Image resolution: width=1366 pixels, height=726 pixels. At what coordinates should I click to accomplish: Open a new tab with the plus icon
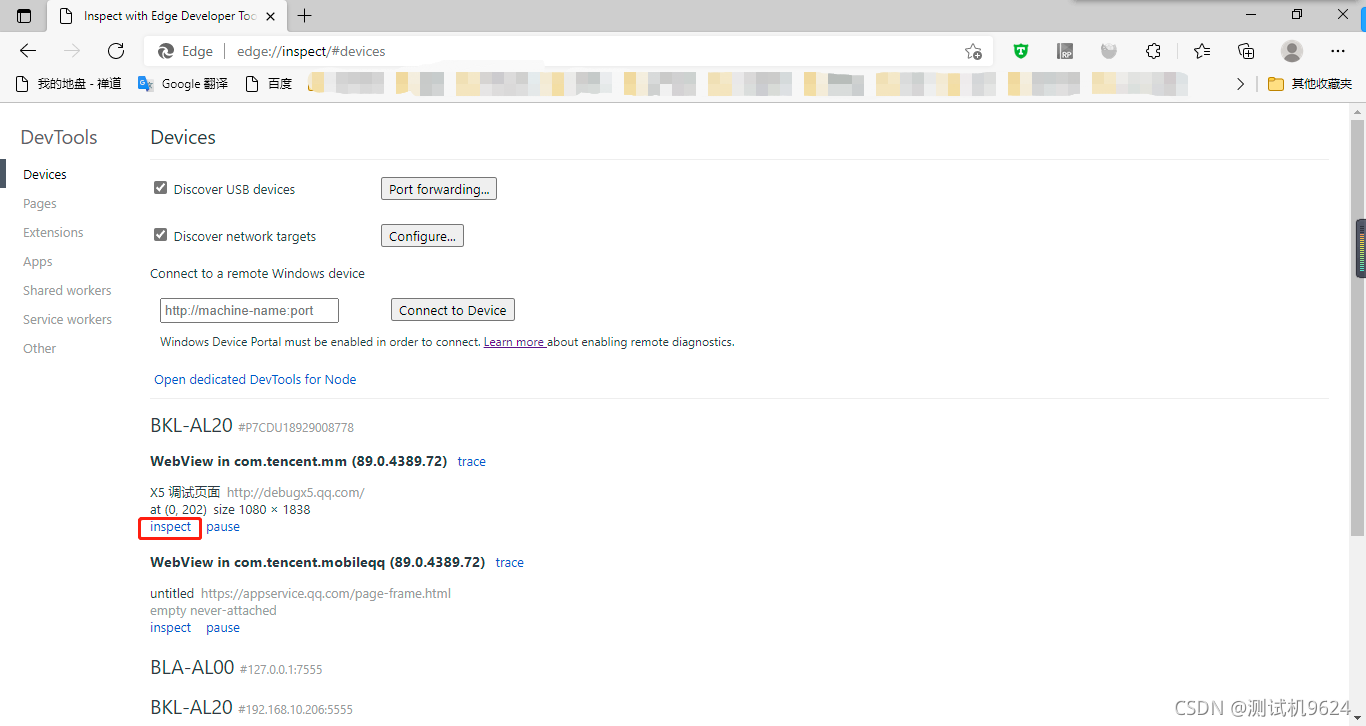coord(305,15)
